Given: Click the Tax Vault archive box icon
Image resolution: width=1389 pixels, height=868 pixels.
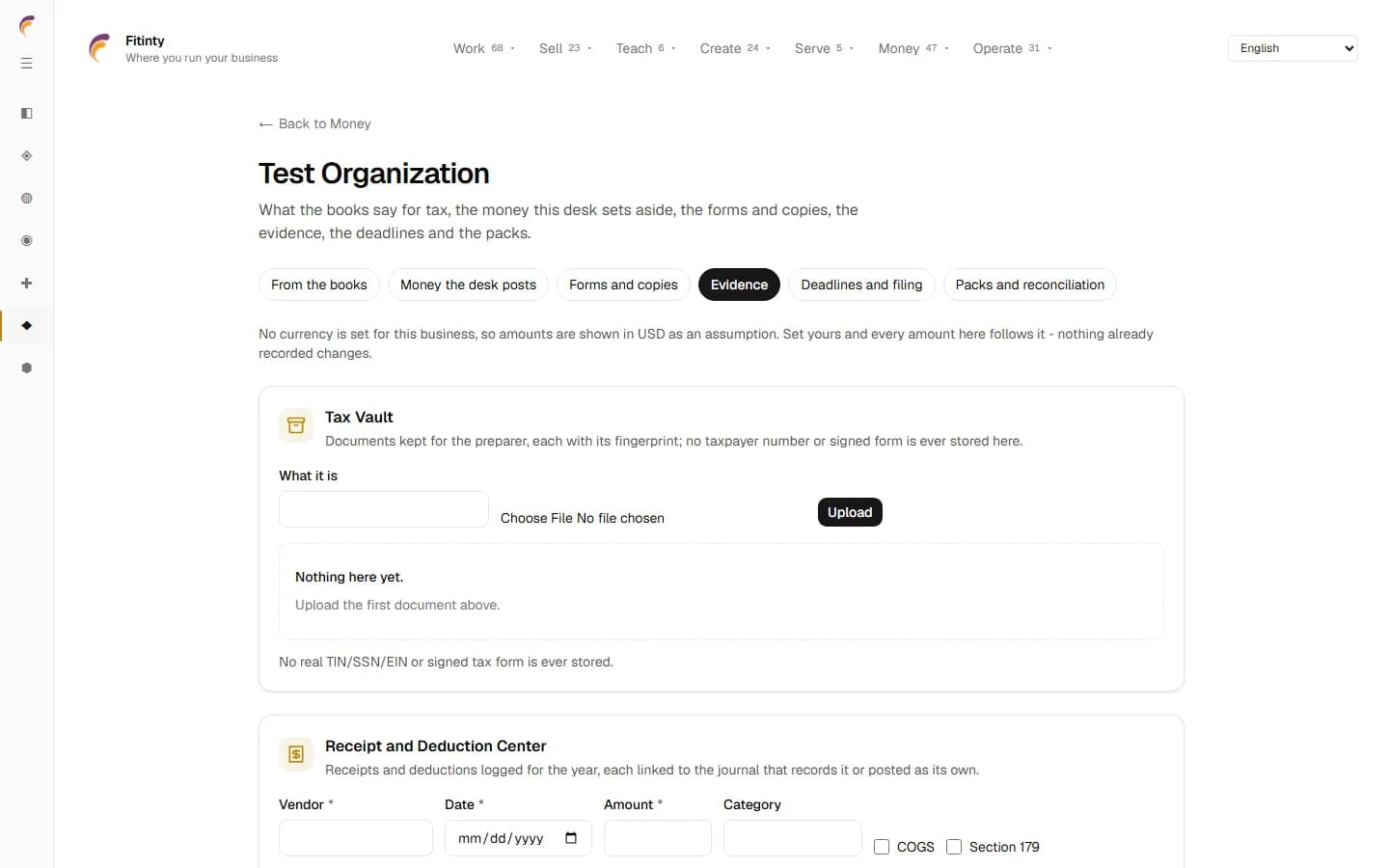Looking at the screenshot, I should 296,425.
